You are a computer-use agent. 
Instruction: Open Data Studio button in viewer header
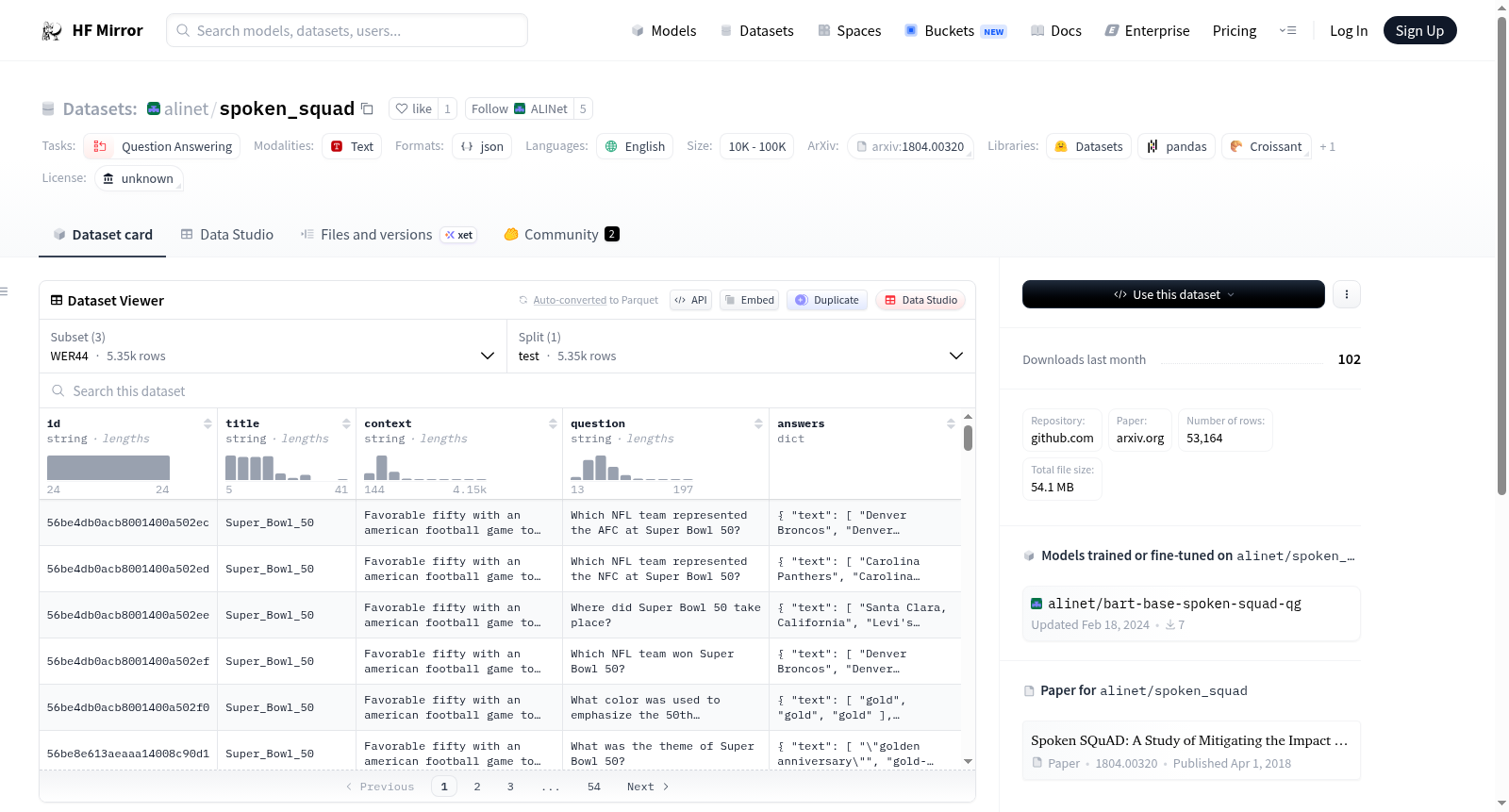pyautogui.click(x=920, y=300)
